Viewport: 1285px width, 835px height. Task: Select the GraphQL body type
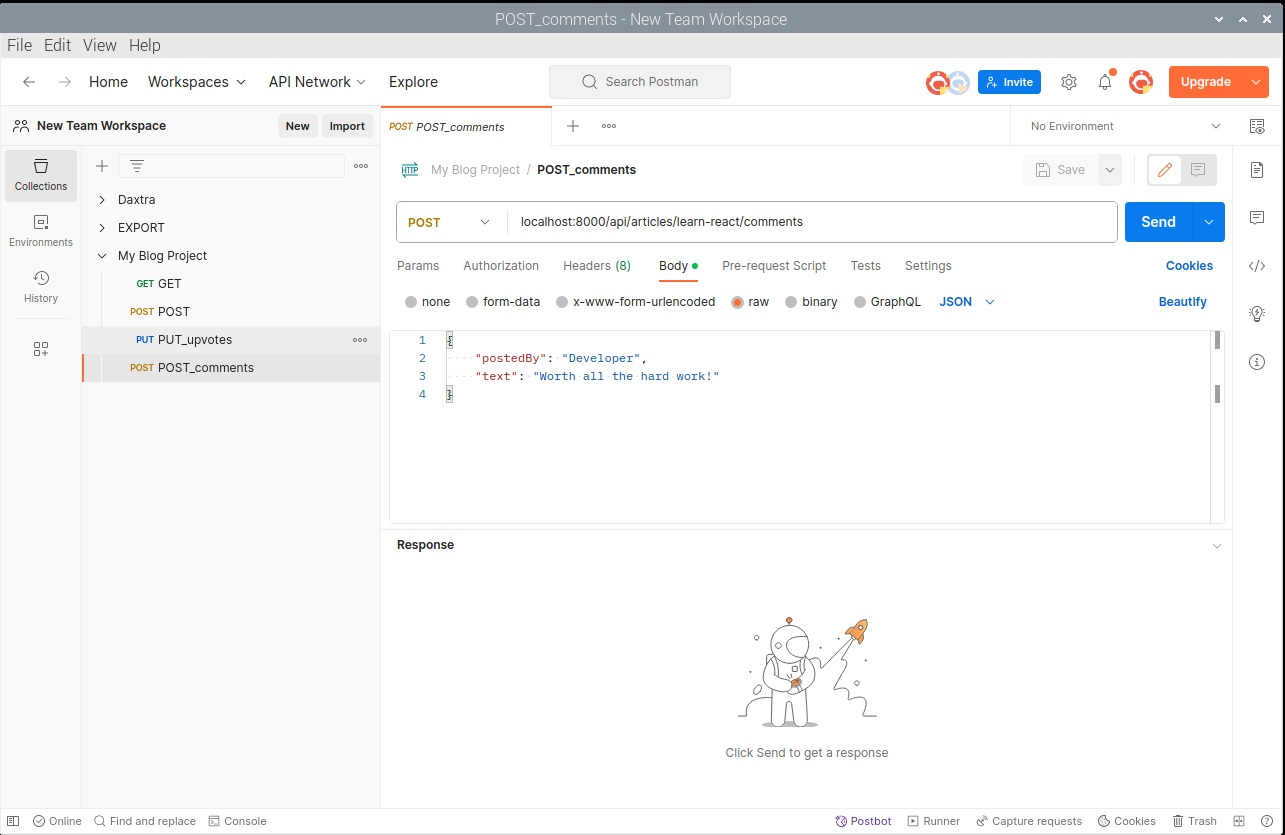(x=860, y=302)
